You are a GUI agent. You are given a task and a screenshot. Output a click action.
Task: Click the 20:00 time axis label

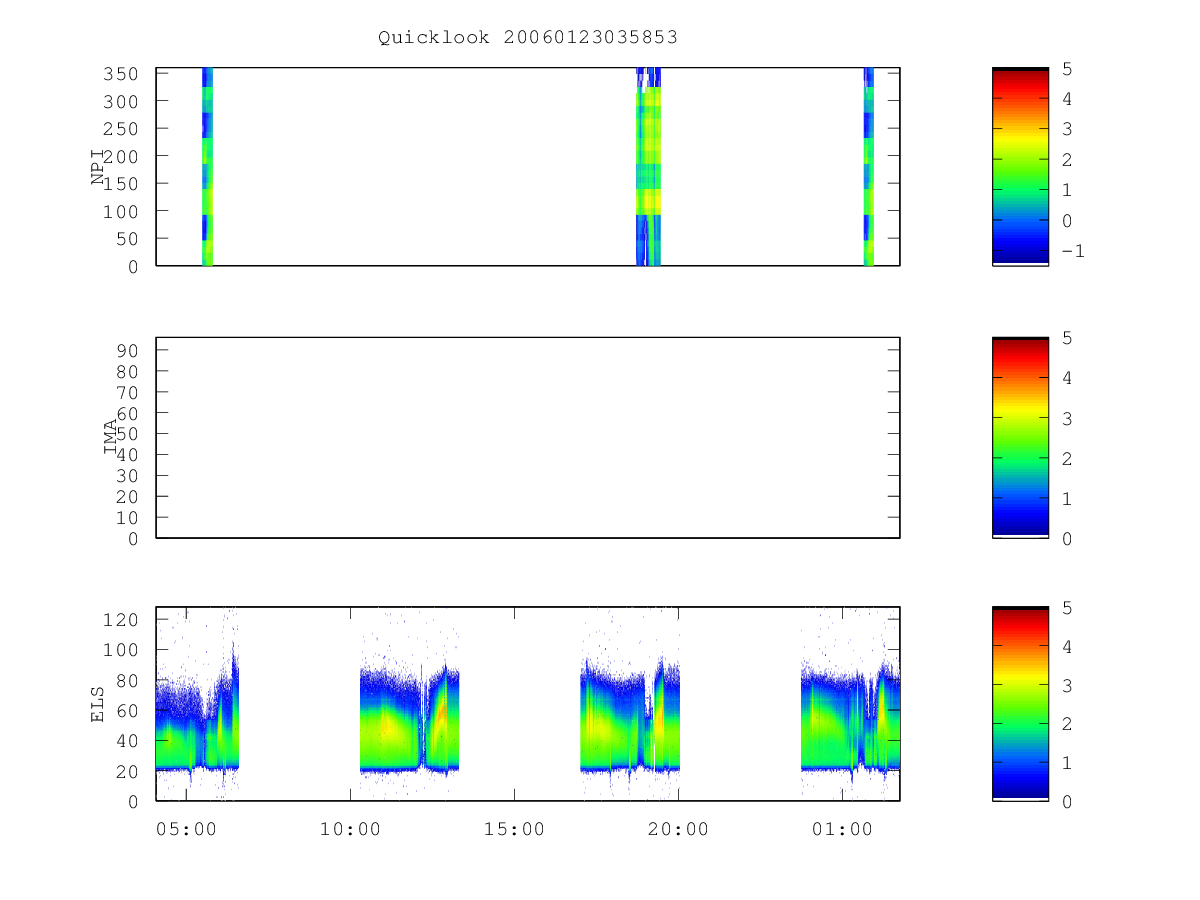tap(678, 829)
